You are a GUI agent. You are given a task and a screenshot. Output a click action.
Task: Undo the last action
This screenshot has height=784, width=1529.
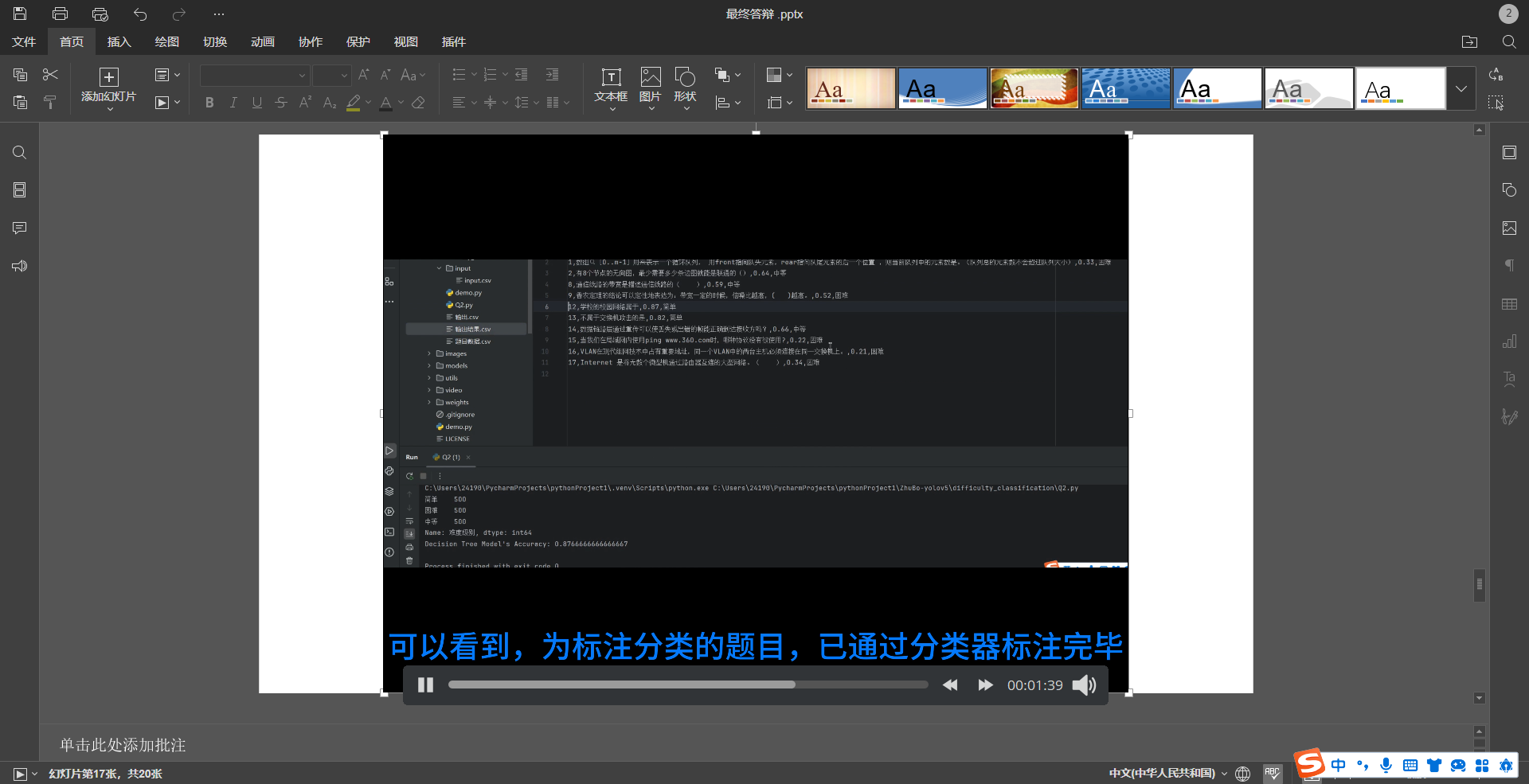(x=140, y=14)
